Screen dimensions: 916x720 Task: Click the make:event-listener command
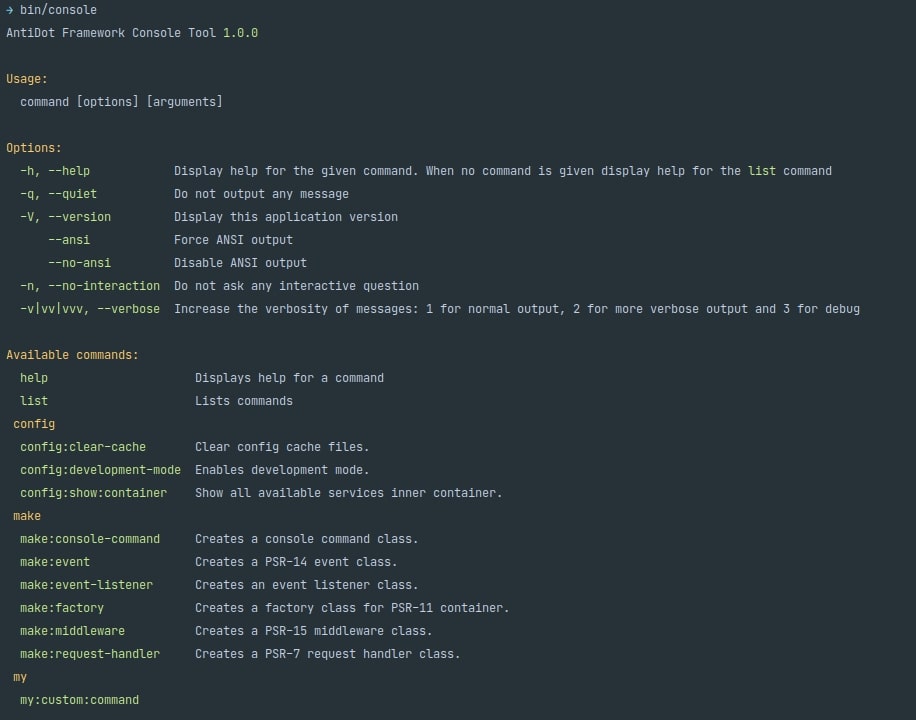coord(86,585)
